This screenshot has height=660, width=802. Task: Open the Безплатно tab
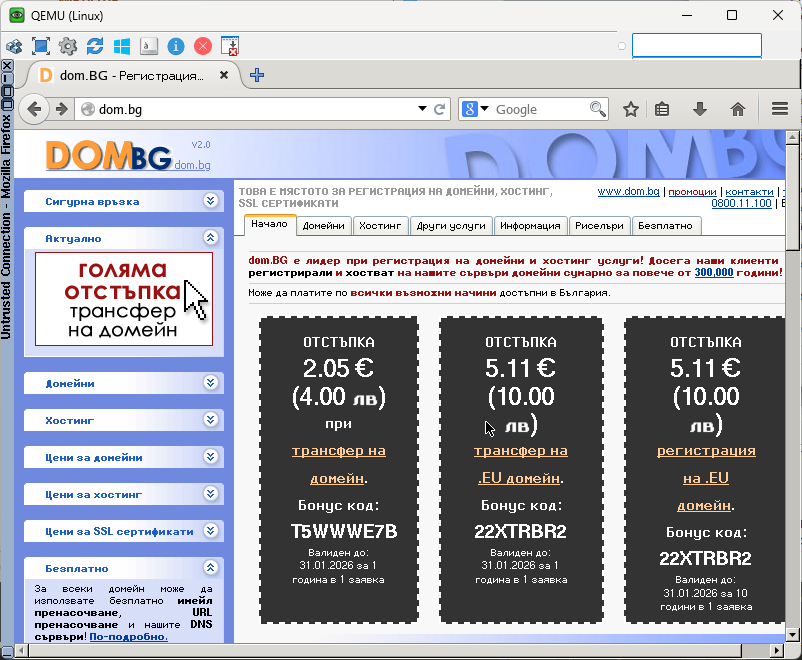click(665, 226)
